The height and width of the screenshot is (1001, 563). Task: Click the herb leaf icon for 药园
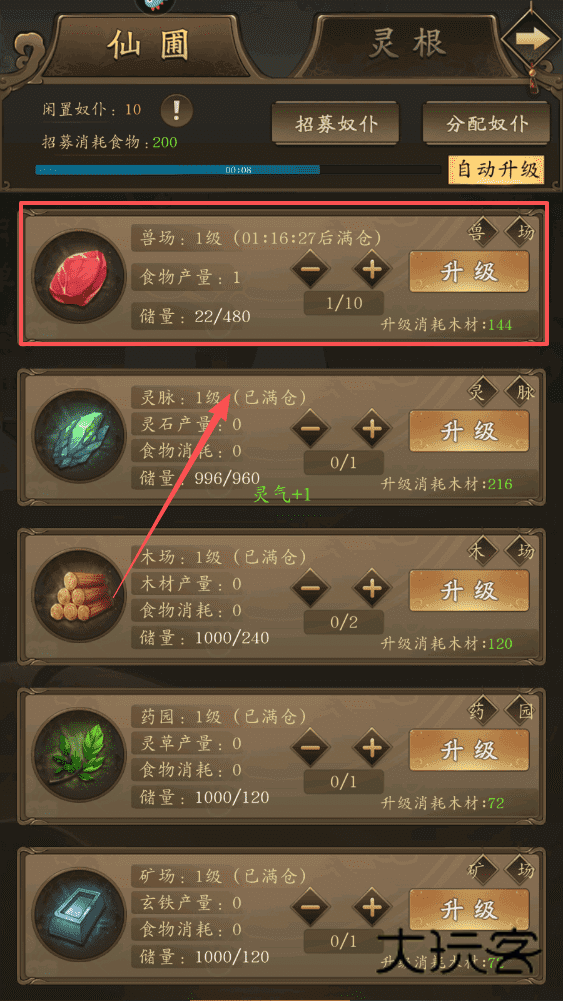point(79,755)
